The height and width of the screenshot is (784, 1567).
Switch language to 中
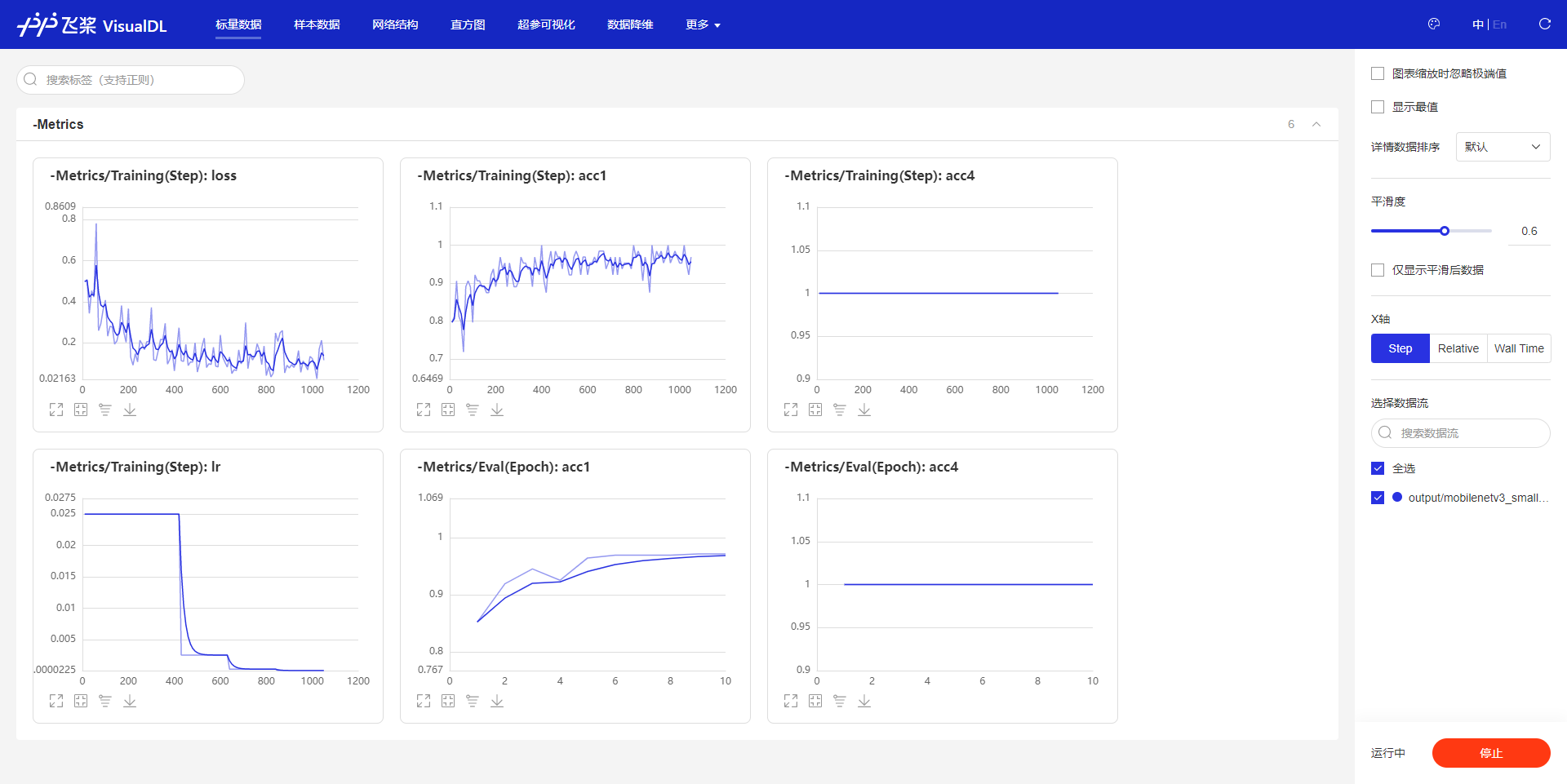click(x=1478, y=24)
